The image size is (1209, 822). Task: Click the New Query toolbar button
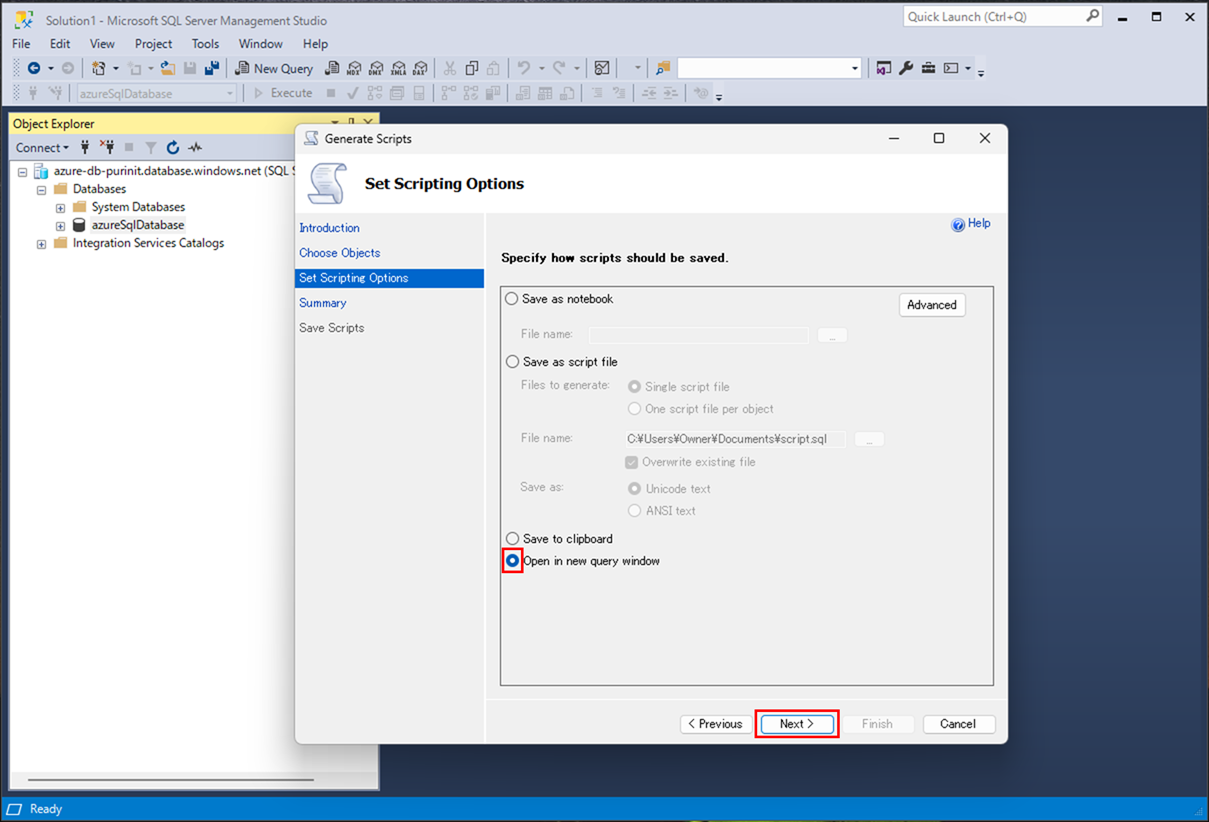pyautogui.click(x=273, y=68)
